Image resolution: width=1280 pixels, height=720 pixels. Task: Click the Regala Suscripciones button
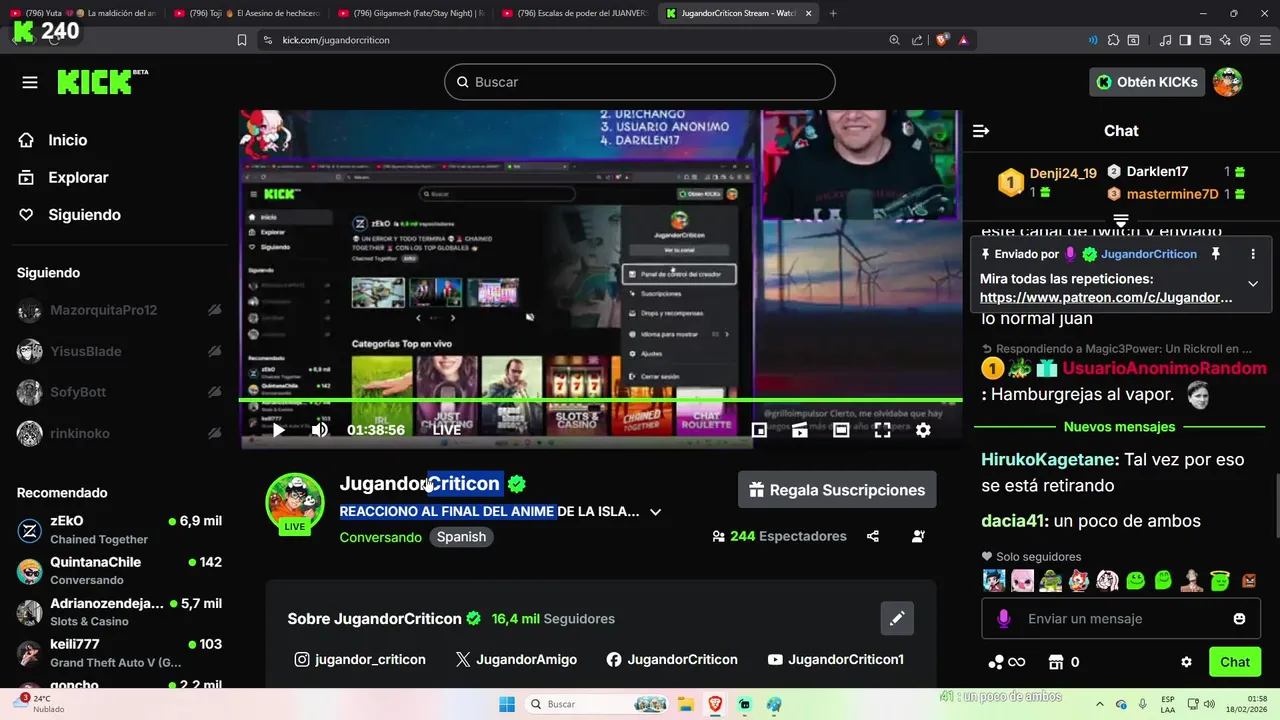point(837,490)
